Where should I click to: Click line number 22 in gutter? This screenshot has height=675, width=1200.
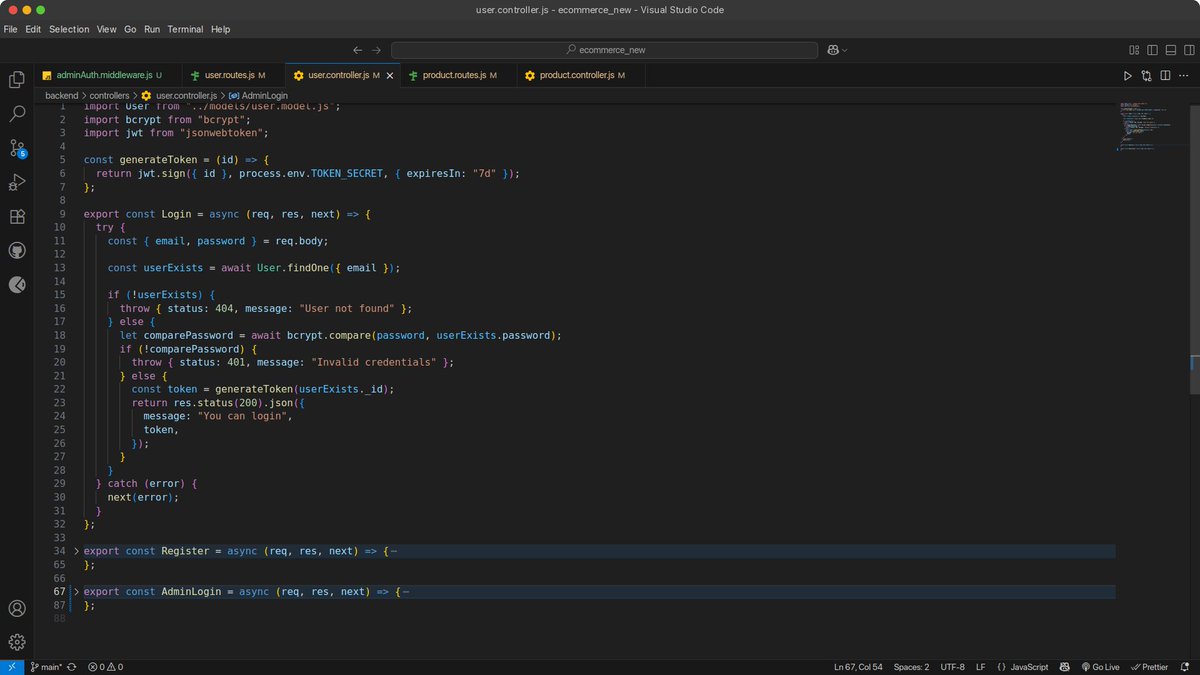click(60, 389)
